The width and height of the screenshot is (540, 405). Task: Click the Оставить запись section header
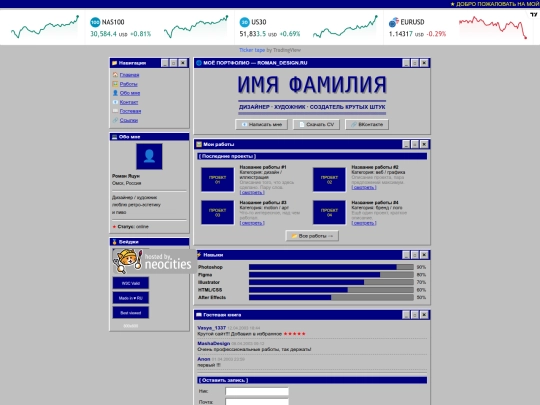[x=312, y=380]
